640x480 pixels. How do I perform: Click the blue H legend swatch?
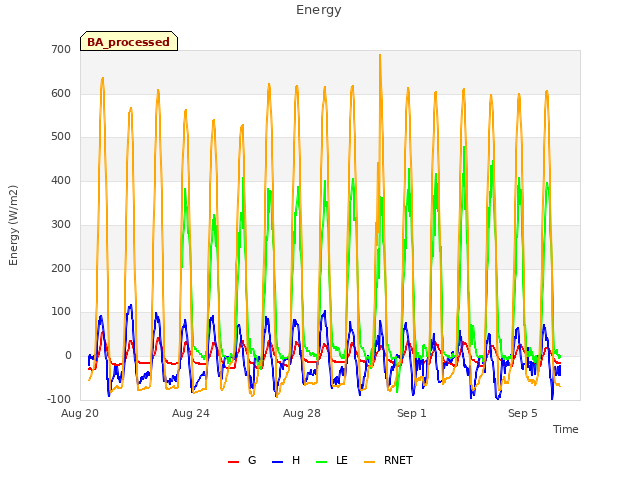tap(277, 462)
